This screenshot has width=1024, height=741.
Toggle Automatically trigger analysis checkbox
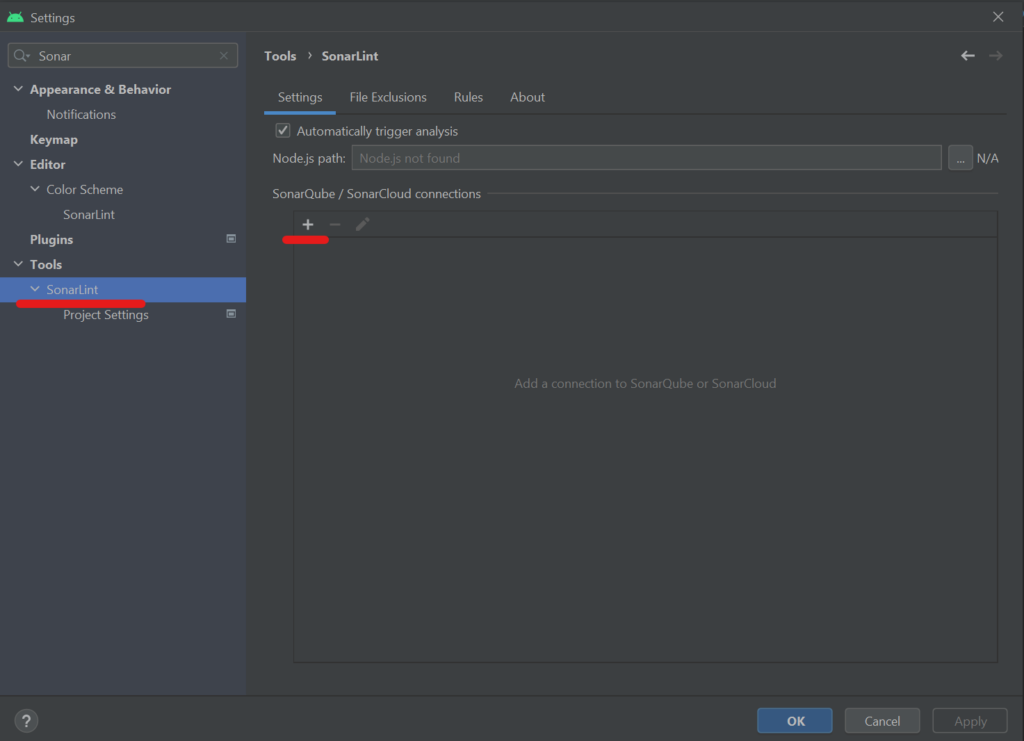coord(283,131)
